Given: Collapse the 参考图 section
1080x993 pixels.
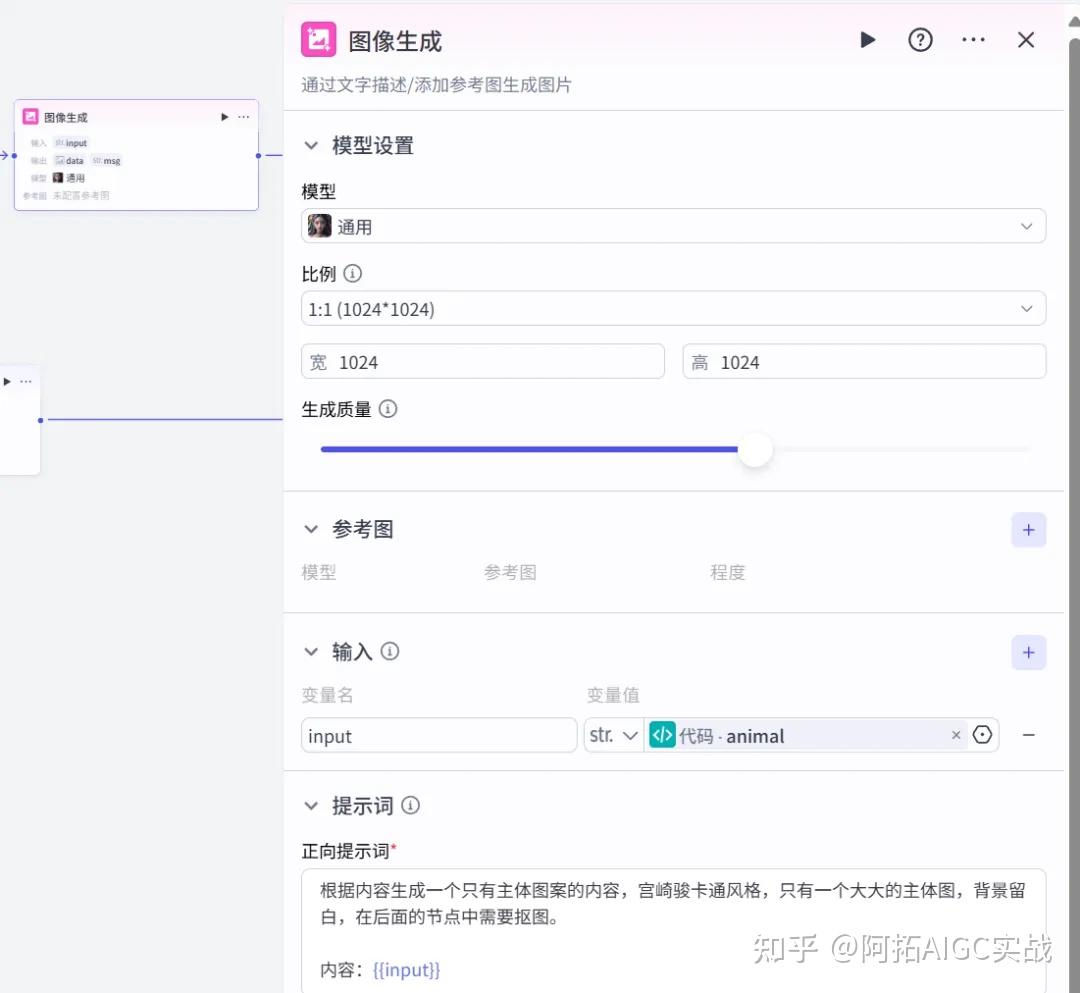Looking at the screenshot, I should 312,530.
